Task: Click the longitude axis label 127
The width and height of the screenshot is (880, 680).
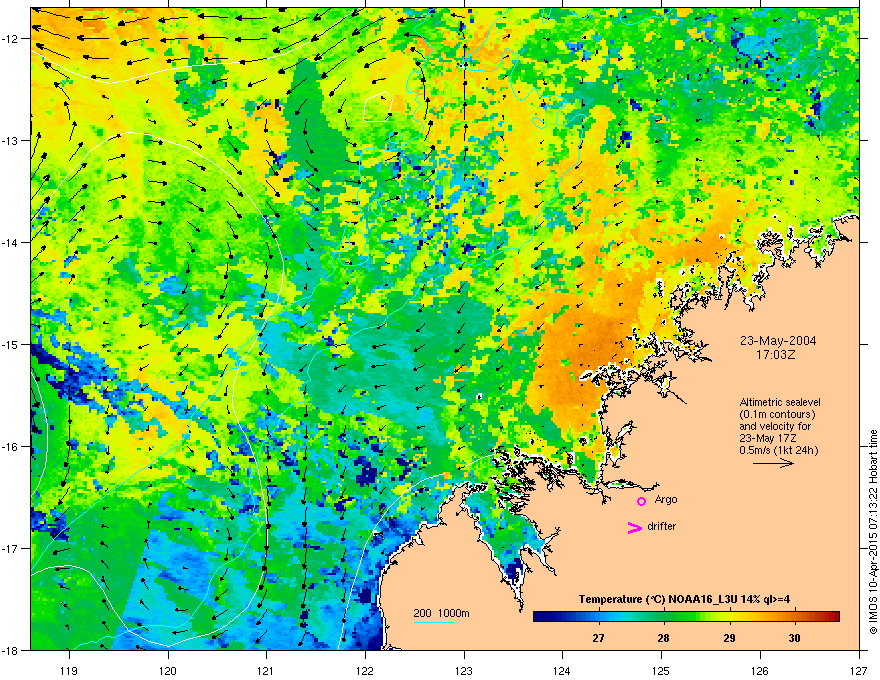Action: click(x=859, y=670)
